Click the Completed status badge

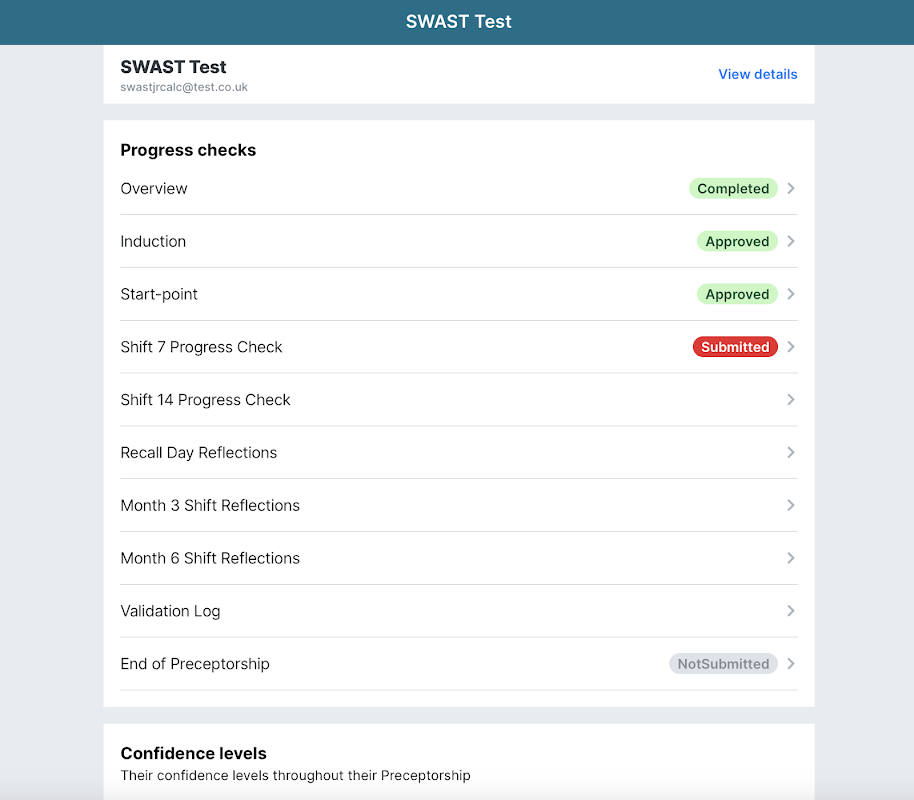pyautogui.click(x=733, y=188)
